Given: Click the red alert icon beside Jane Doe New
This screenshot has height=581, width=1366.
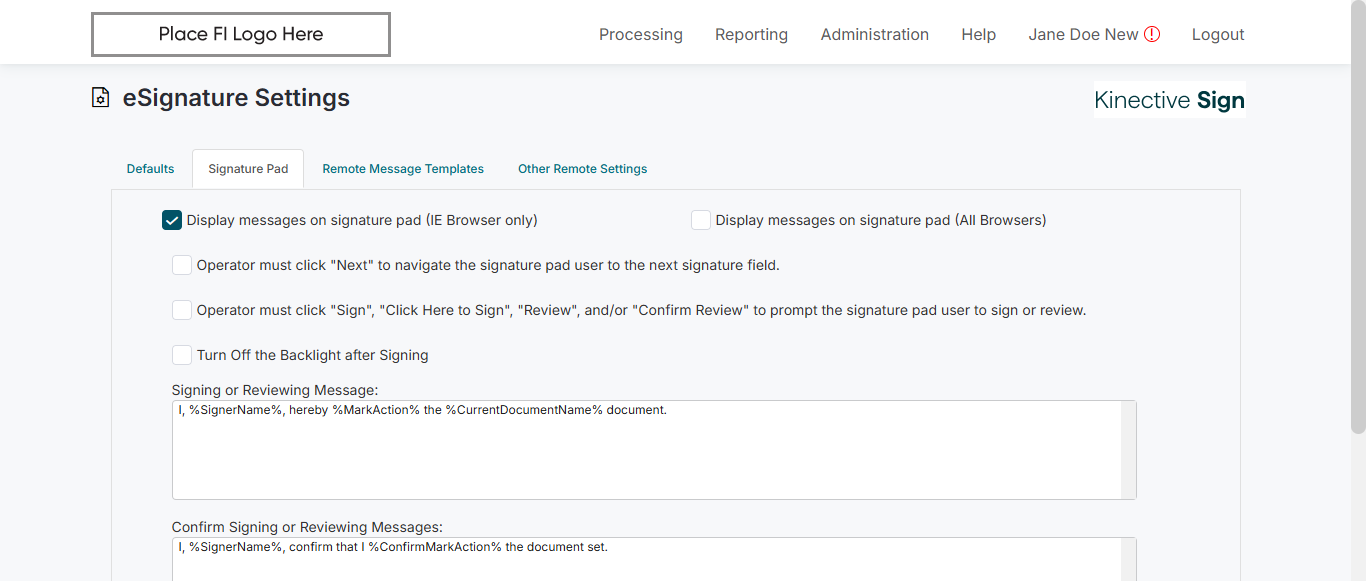Looking at the screenshot, I should click(1152, 35).
